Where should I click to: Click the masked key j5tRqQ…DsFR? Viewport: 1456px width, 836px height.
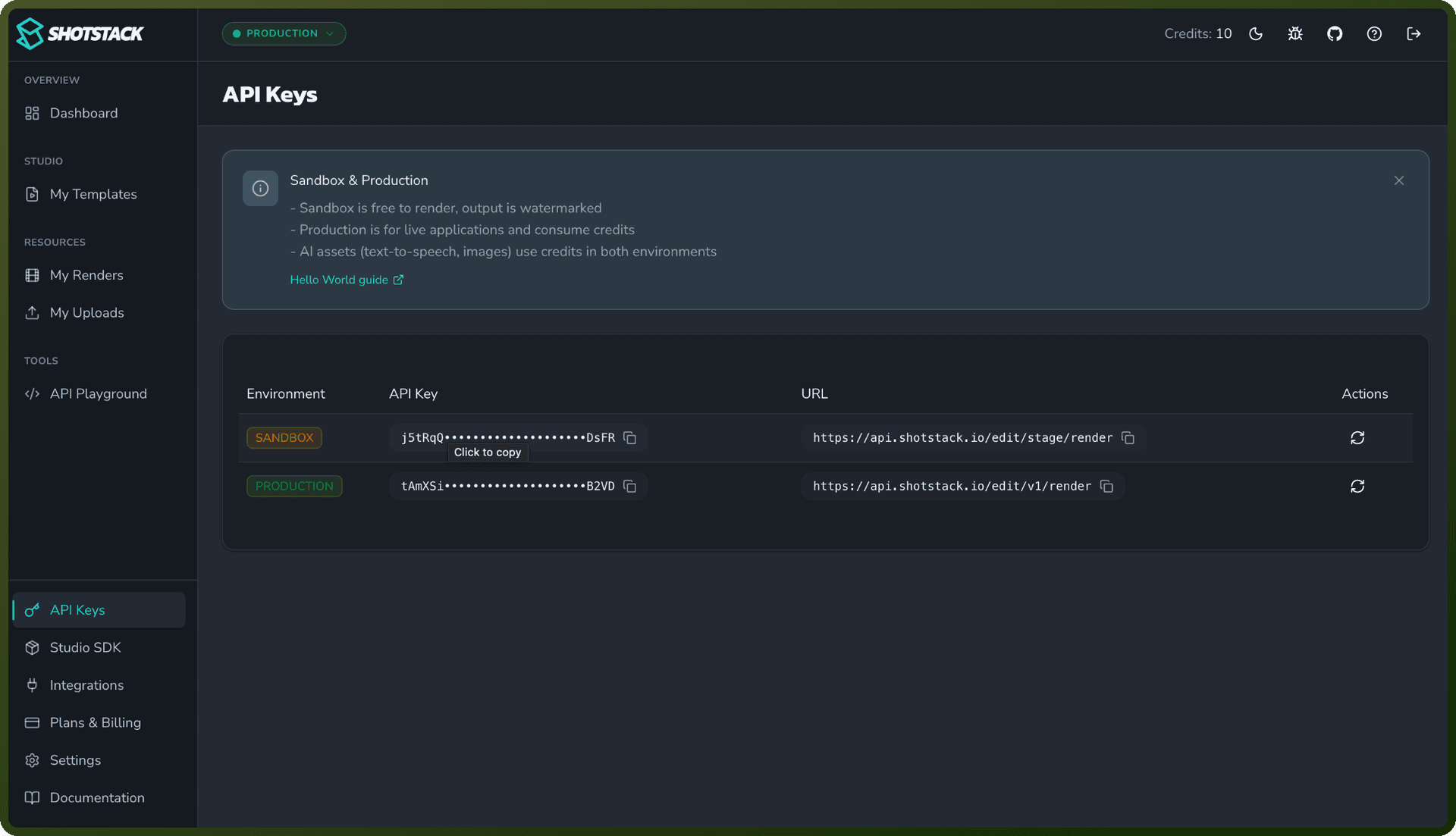tap(507, 438)
